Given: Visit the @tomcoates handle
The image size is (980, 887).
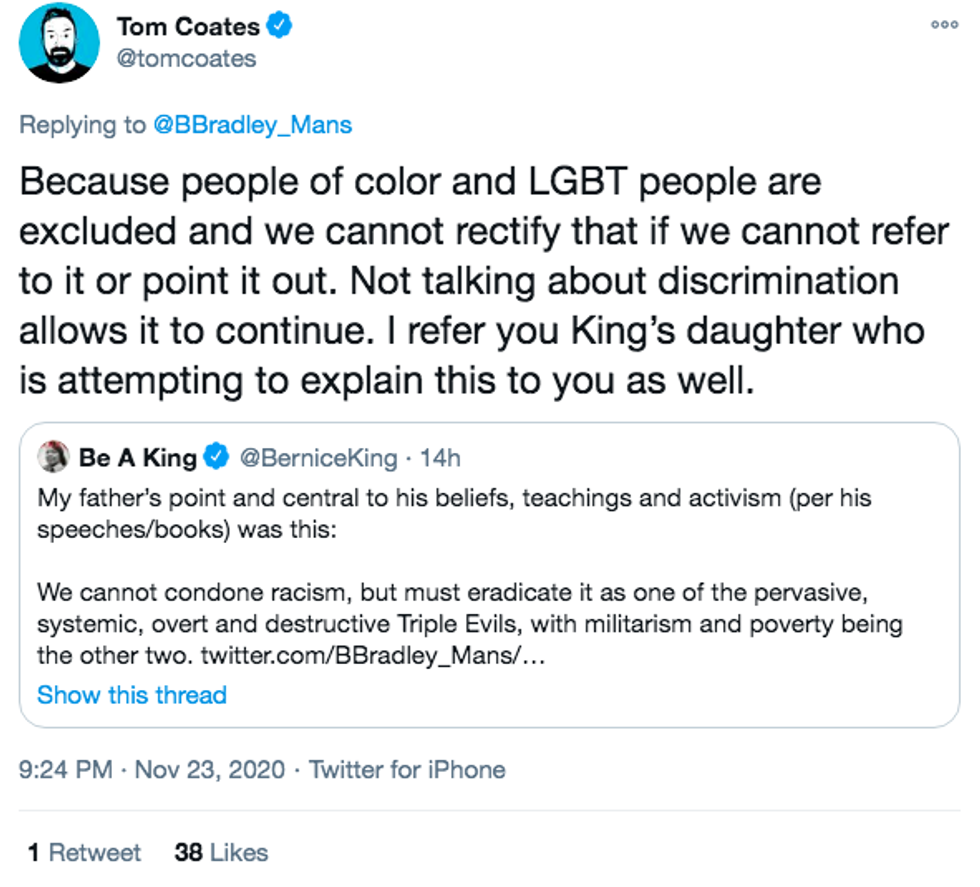Looking at the screenshot, I should pos(186,58).
